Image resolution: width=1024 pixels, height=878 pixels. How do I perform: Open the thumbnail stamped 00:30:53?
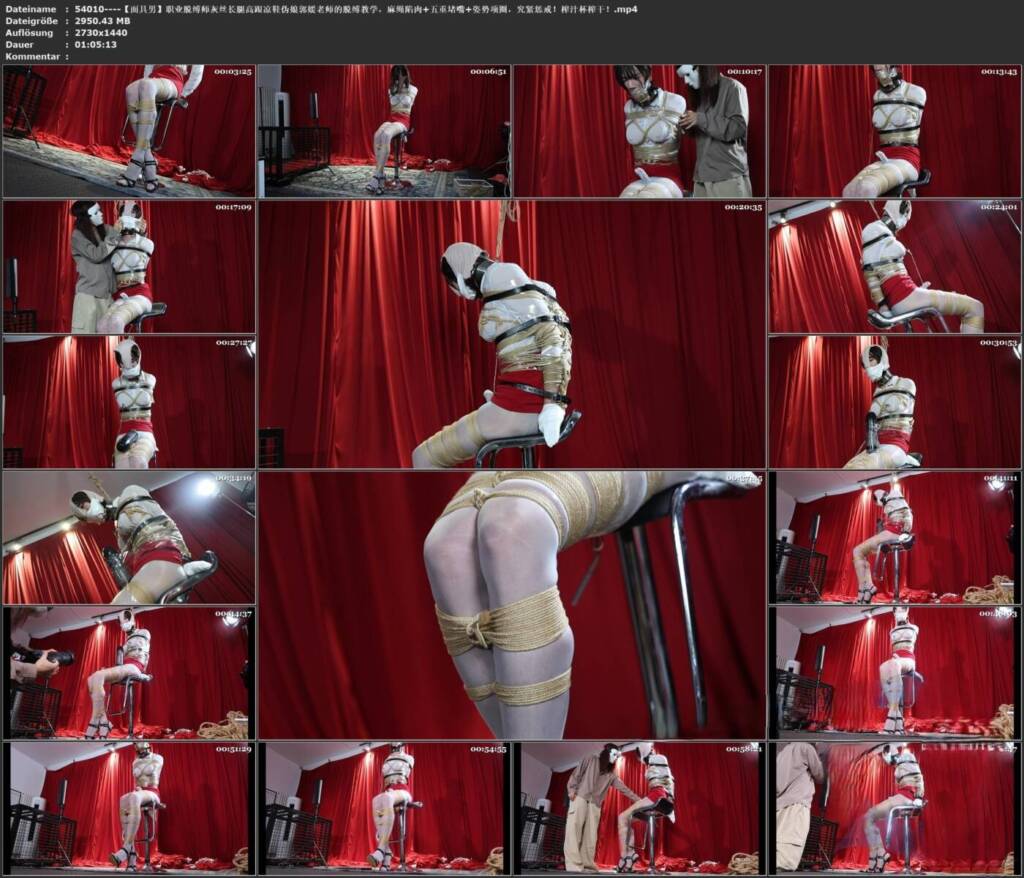coord(895,402)
